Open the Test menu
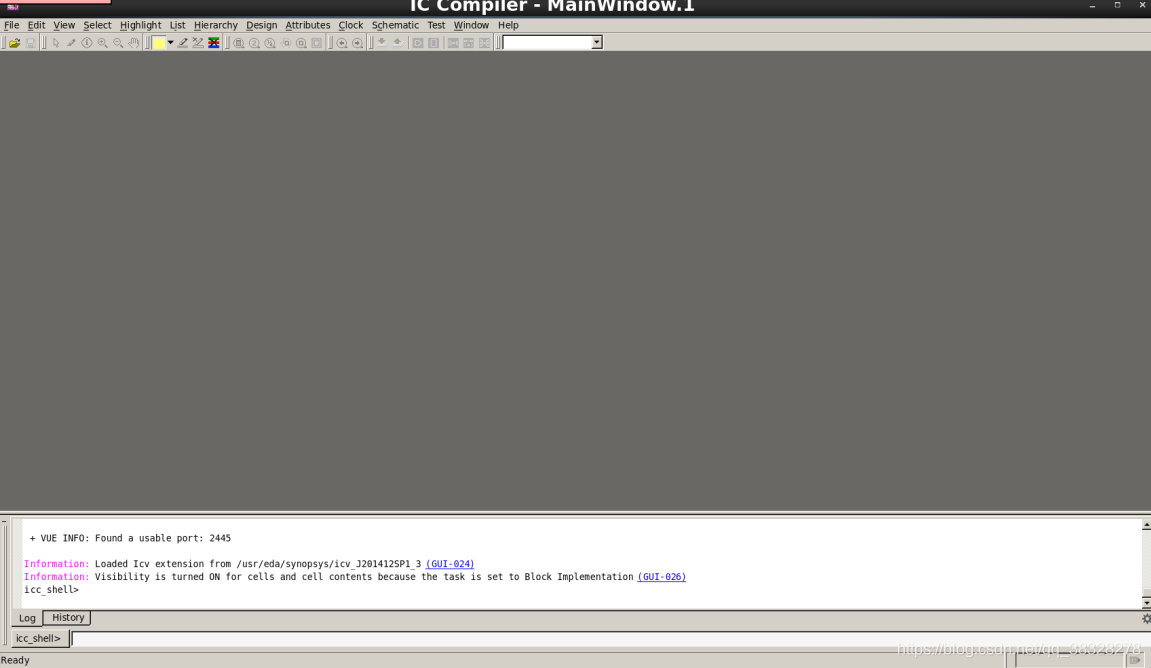Viewport: 1151px width, 668px height. pyautogui.click(x=436, y=25)
